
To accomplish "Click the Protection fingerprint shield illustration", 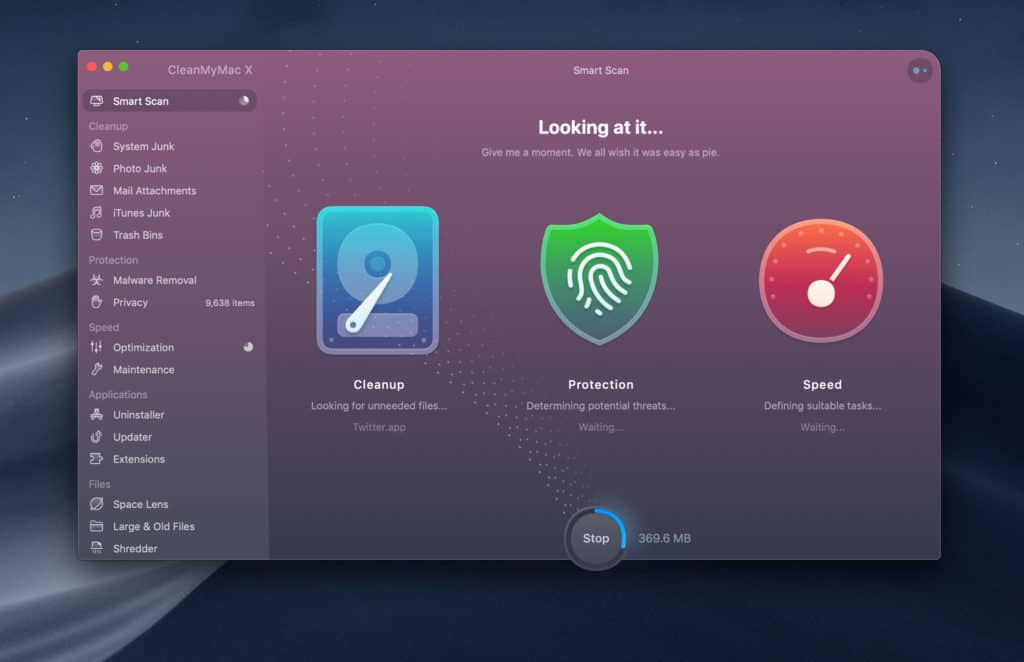I will click(x=600, y=279).
